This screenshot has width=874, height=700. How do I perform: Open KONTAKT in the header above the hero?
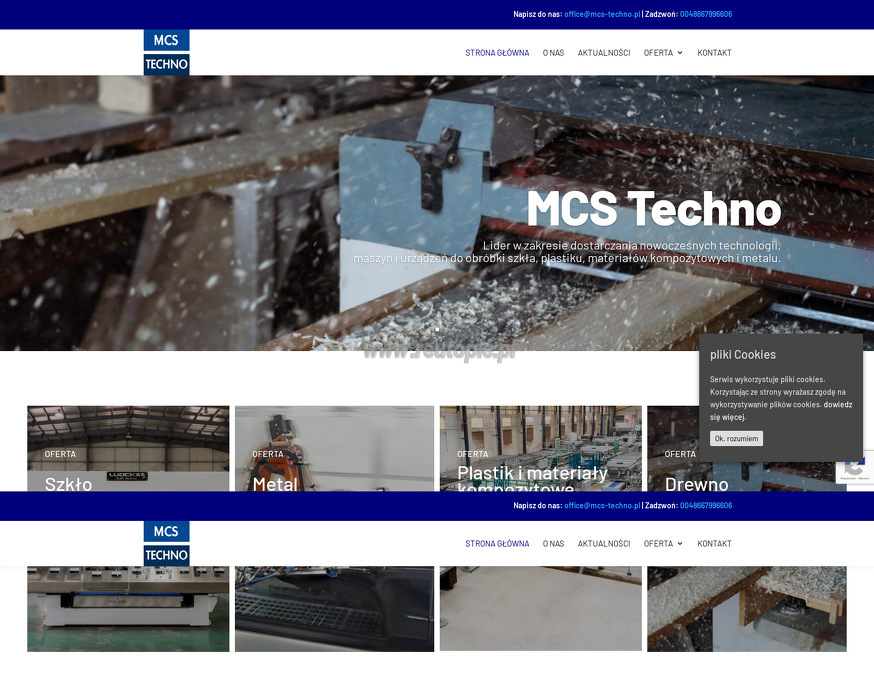(x=714, y=53)
